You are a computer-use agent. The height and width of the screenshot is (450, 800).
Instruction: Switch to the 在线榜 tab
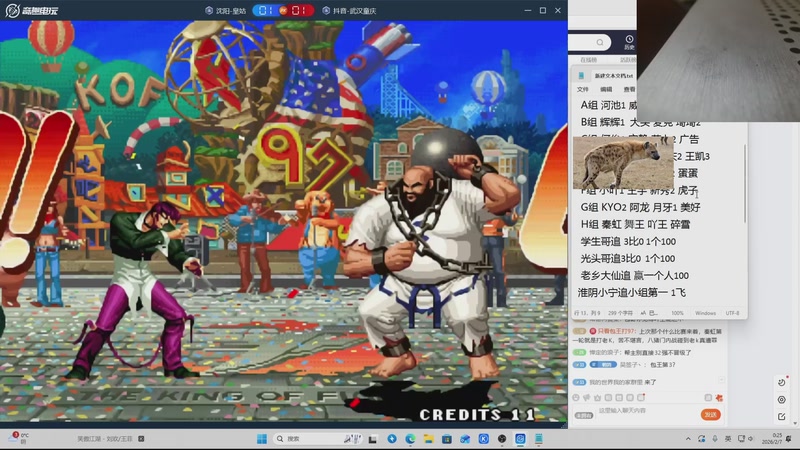tap(588, 60)
